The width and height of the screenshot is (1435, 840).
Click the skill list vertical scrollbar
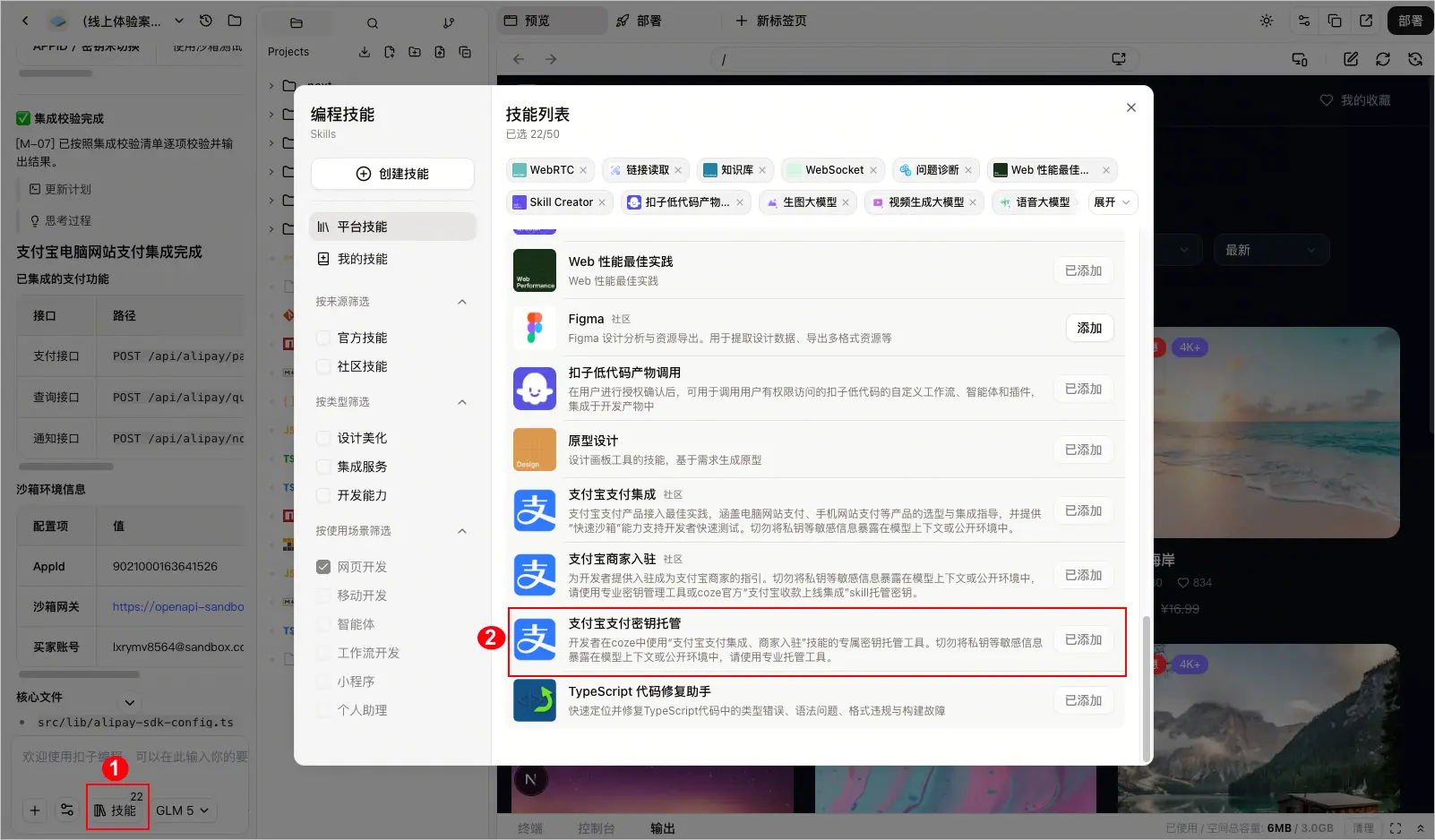[x=1146, y=687]
